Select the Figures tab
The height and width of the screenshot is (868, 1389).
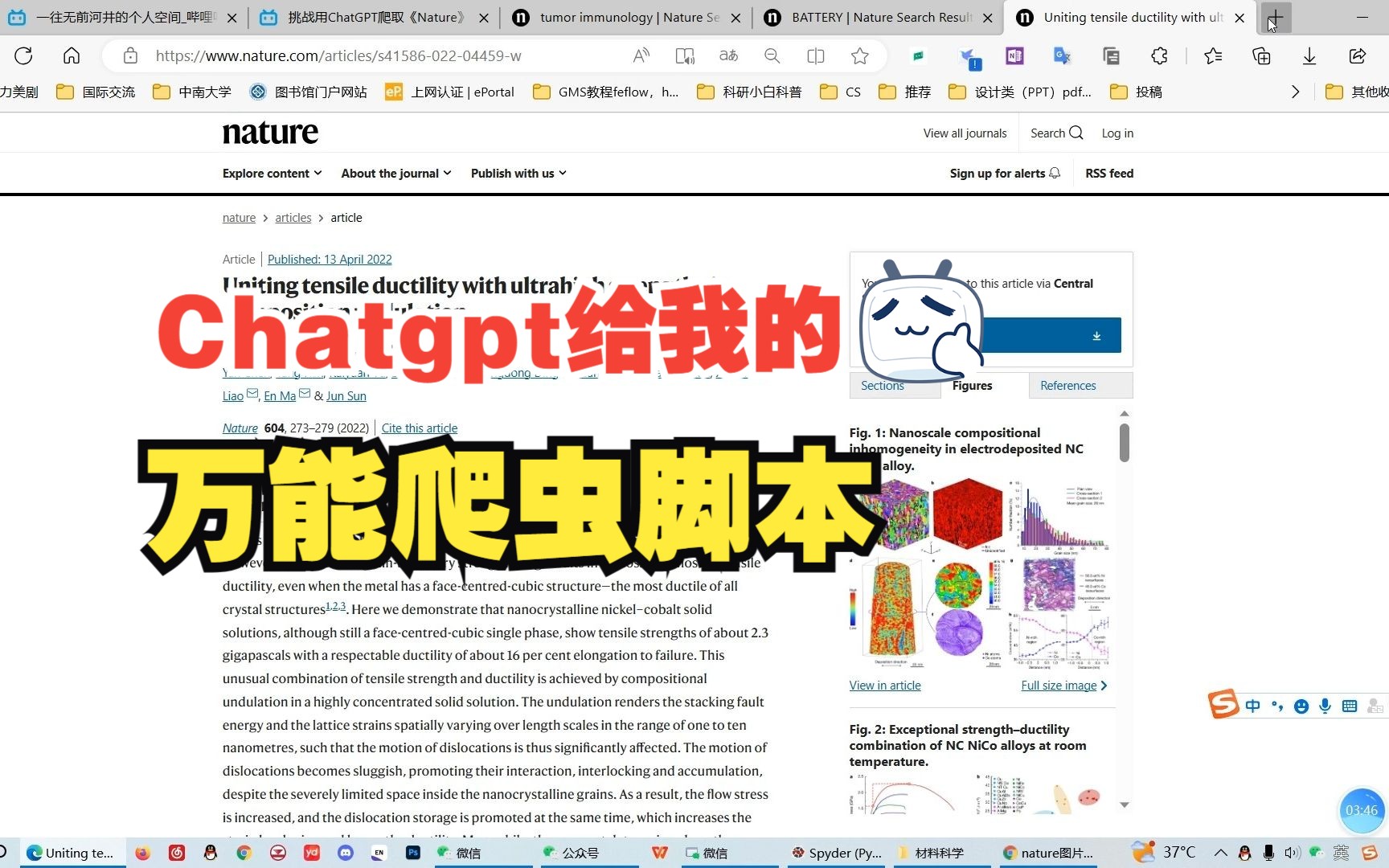pos(973,386)
